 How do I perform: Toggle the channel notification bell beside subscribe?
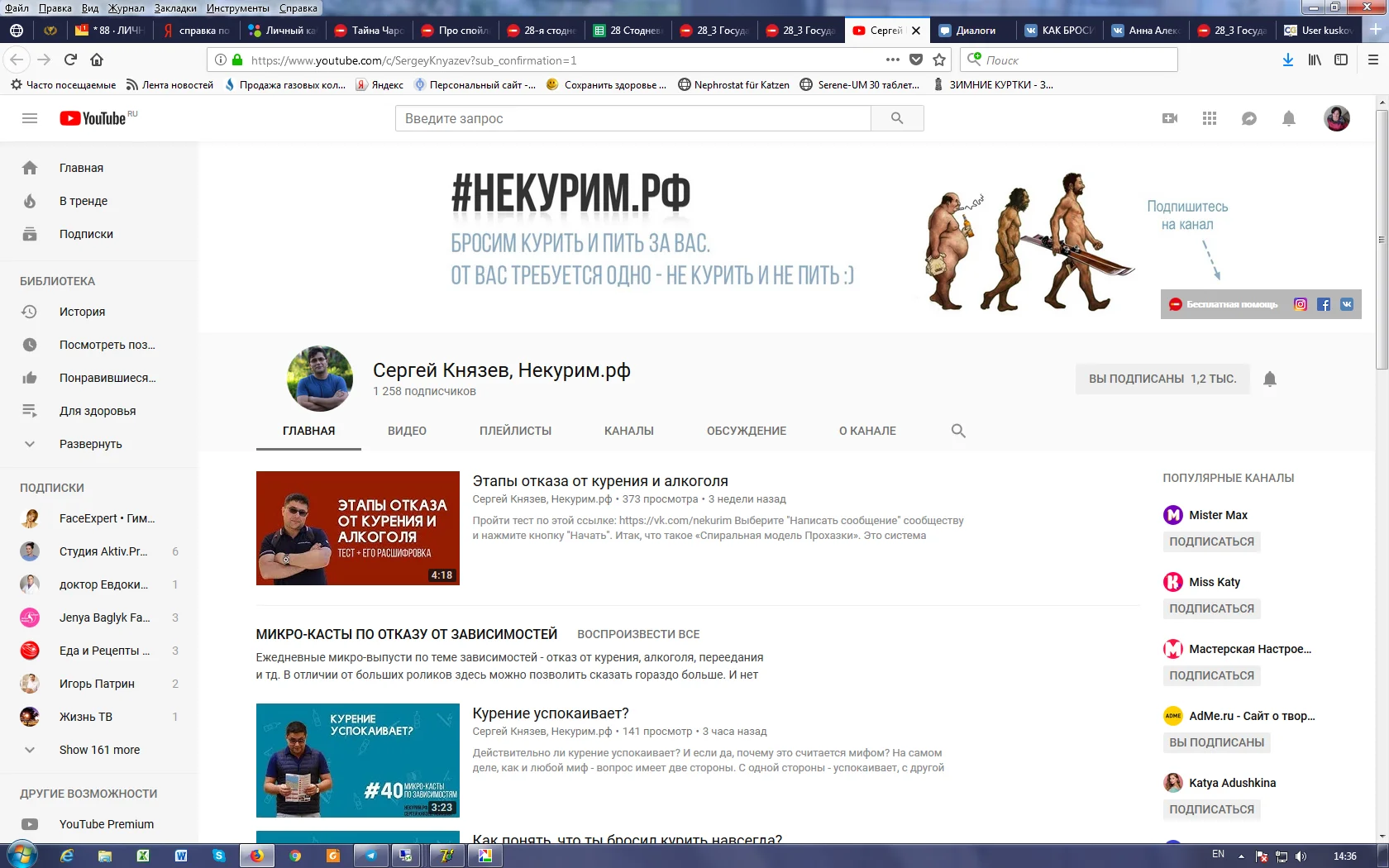pos(1270,379)
